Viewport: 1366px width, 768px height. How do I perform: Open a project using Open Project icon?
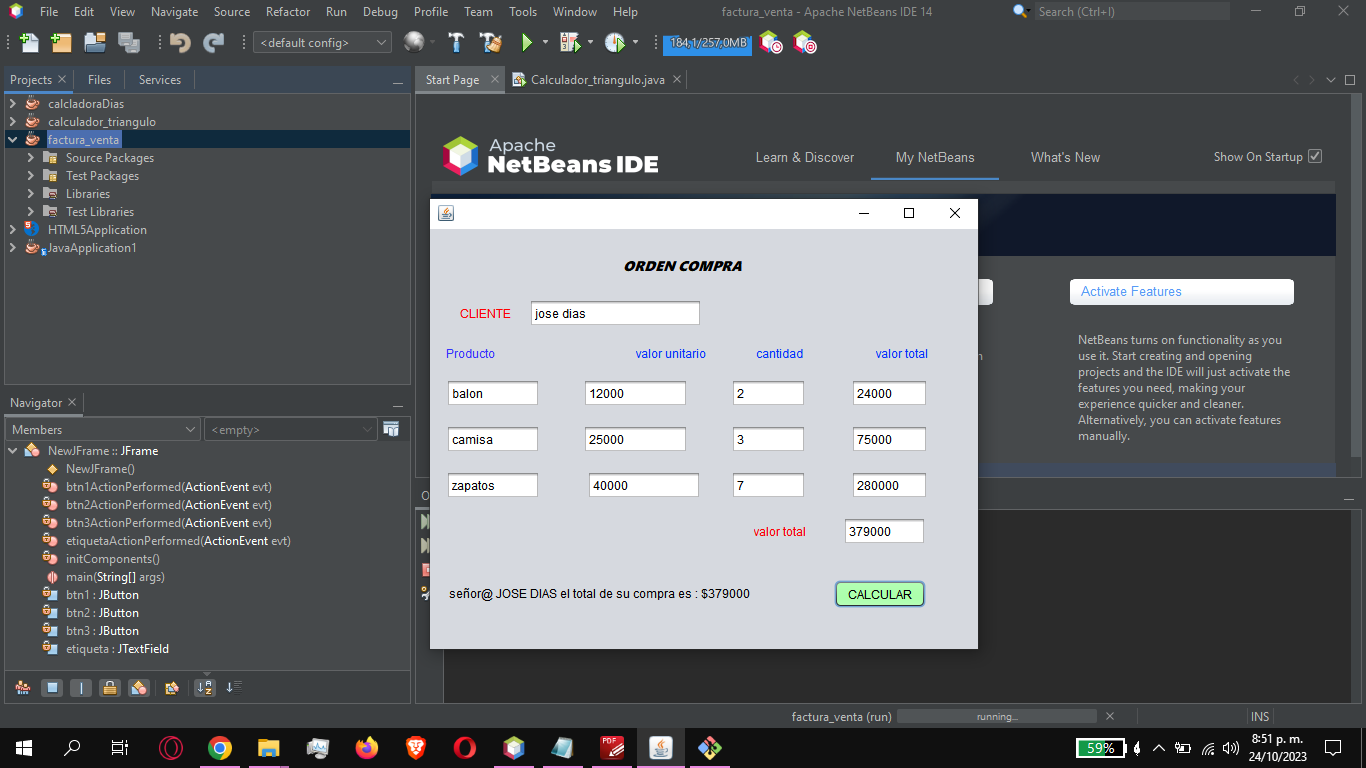tap(93, 42)
